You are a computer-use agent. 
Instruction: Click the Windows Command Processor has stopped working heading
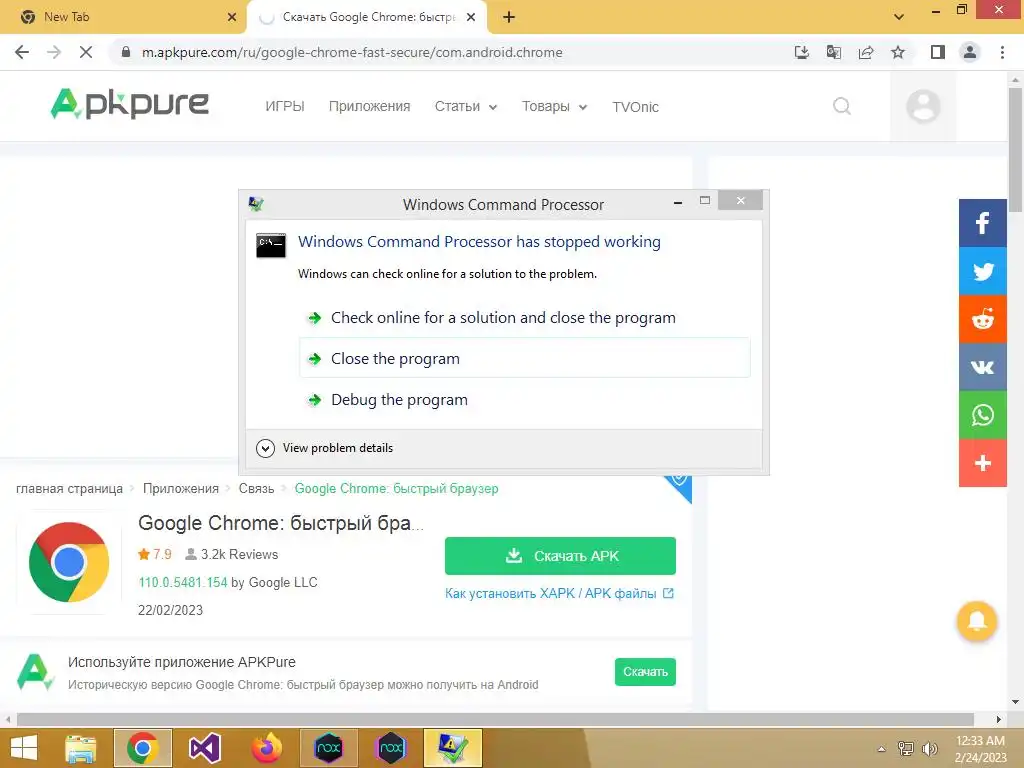(479, 242)
